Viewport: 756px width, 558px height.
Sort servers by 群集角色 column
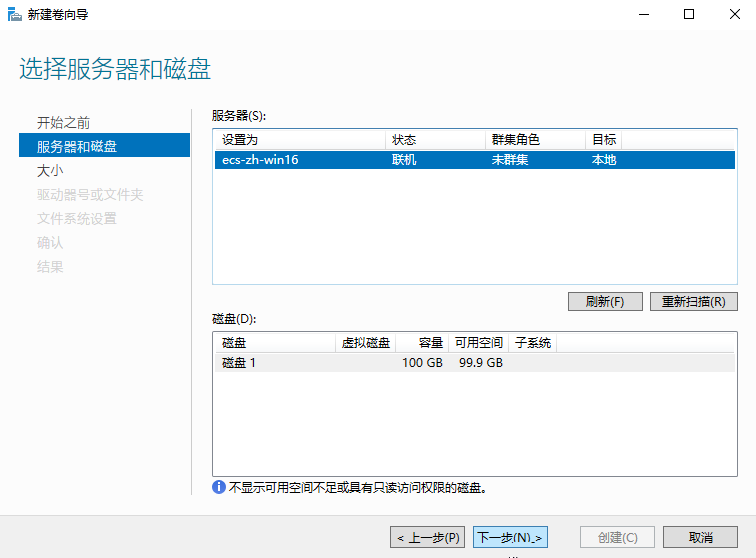coord(534,140)
